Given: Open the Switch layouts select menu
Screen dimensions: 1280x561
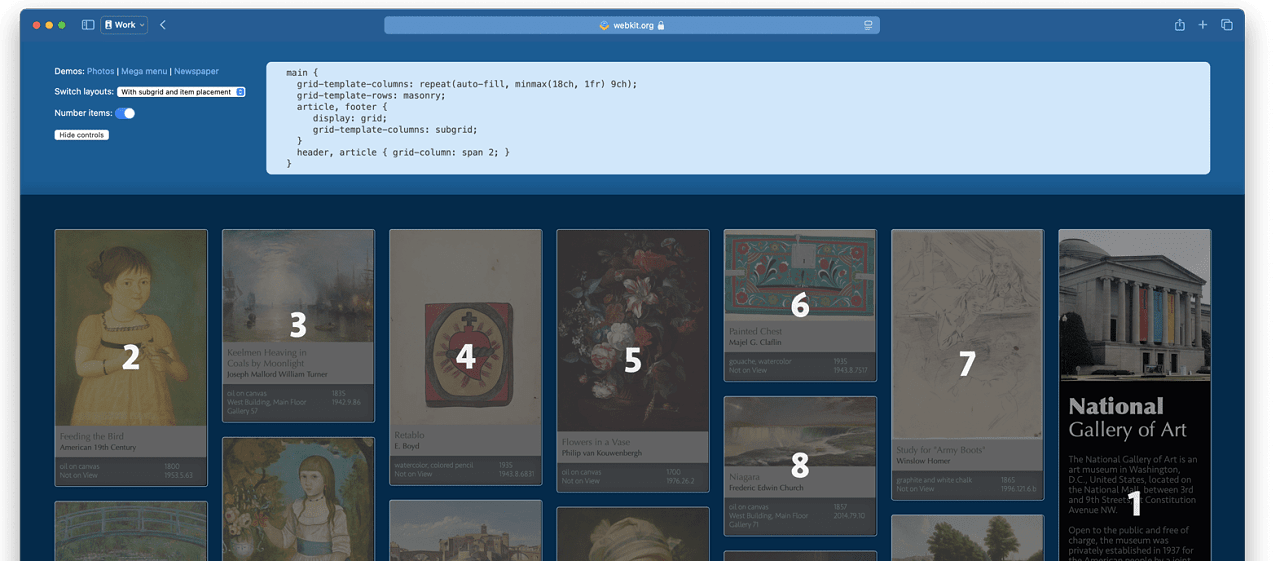Looking at the screenshot, I should pyautogui.click(x=181, y=92).
